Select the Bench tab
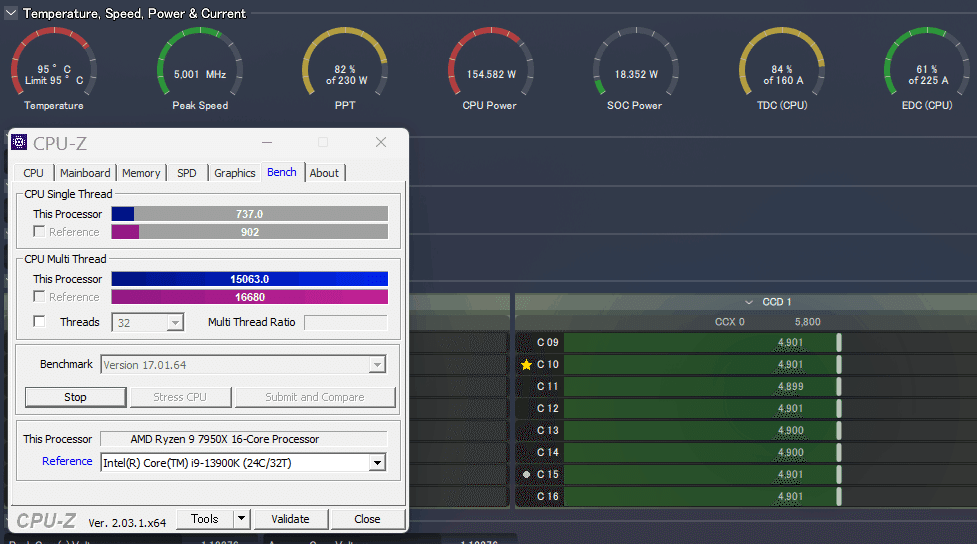 pos(282,172)
